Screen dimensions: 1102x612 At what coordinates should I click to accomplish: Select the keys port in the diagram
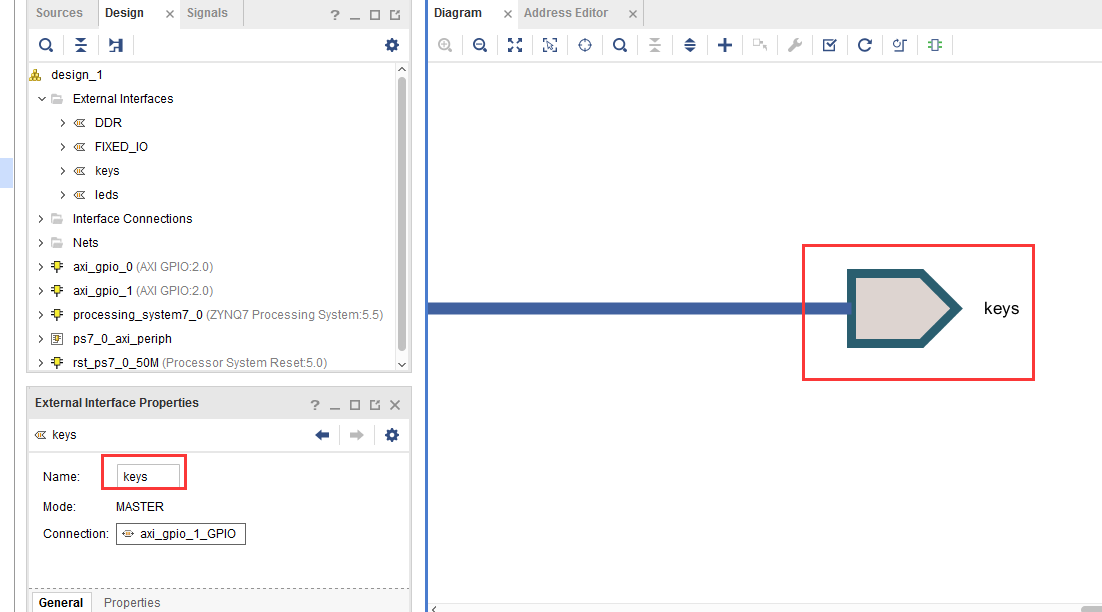click(x=904, y=308)
